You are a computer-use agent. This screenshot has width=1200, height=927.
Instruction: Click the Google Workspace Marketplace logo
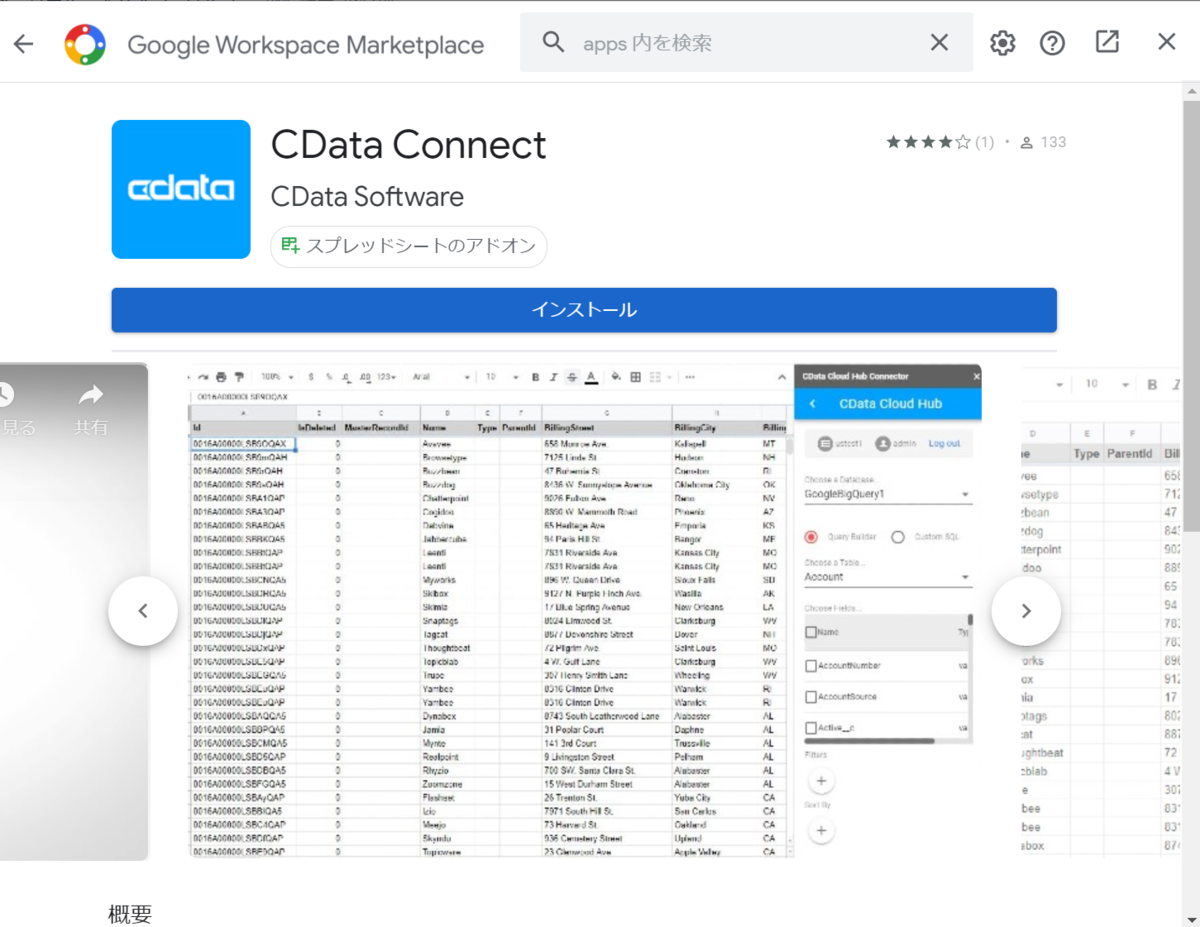tap(85, 44)
